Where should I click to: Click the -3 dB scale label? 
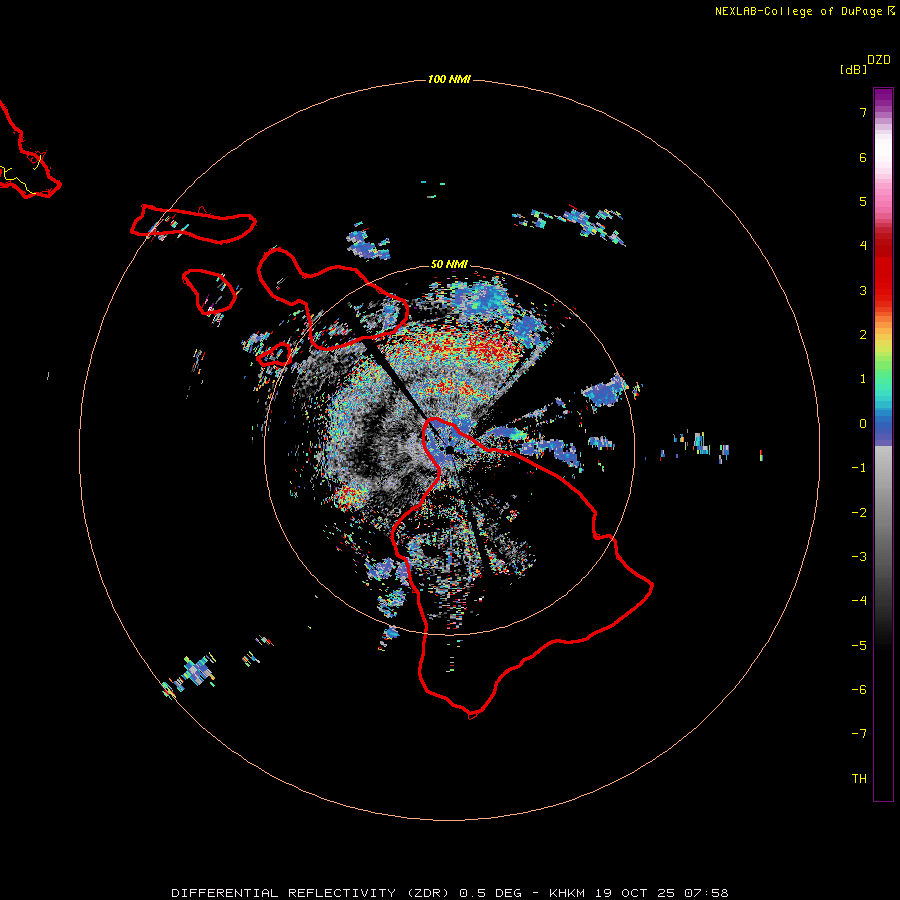coord(859,557)
